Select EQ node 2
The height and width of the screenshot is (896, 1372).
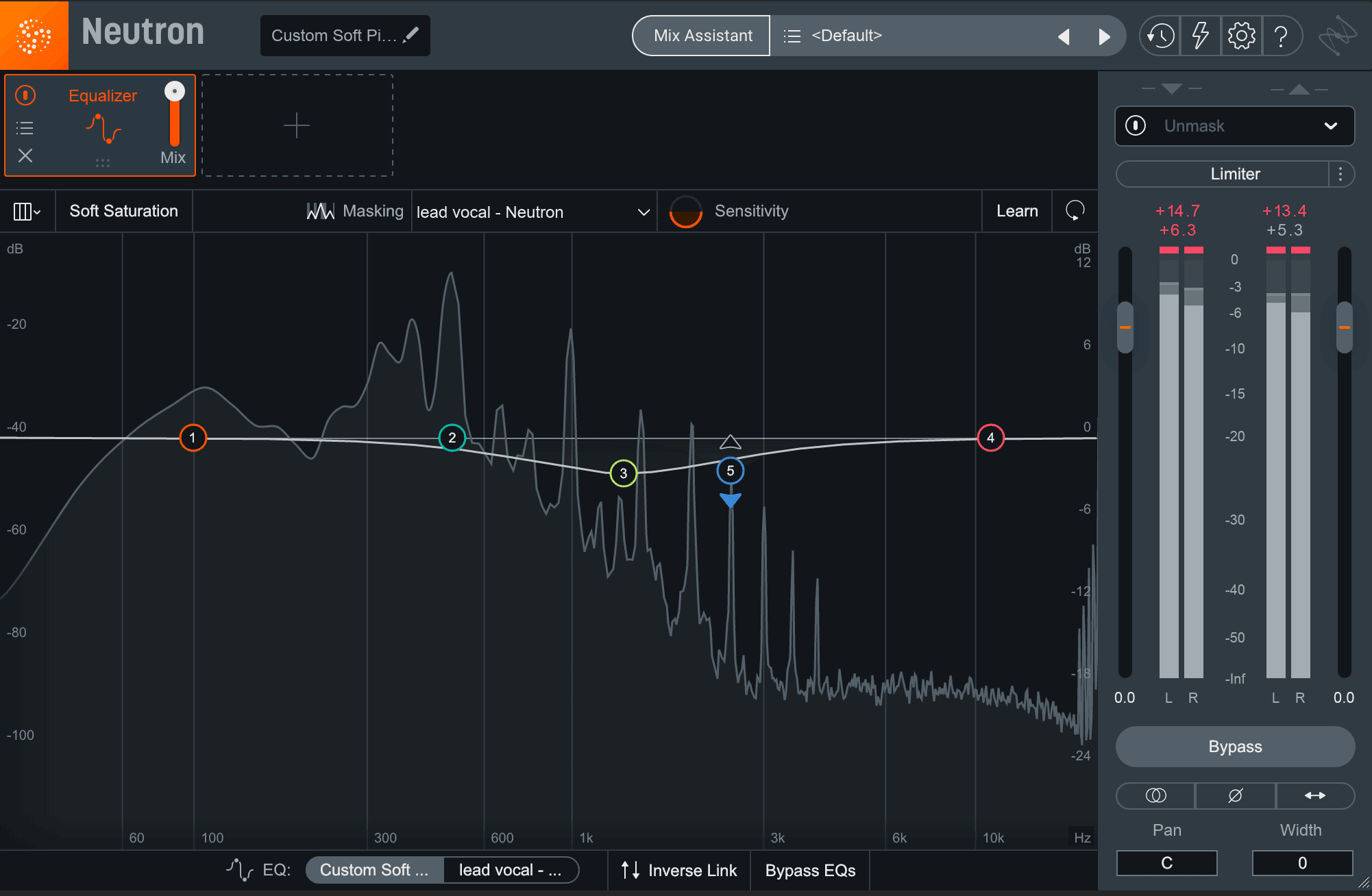click(x=452, y=438)
